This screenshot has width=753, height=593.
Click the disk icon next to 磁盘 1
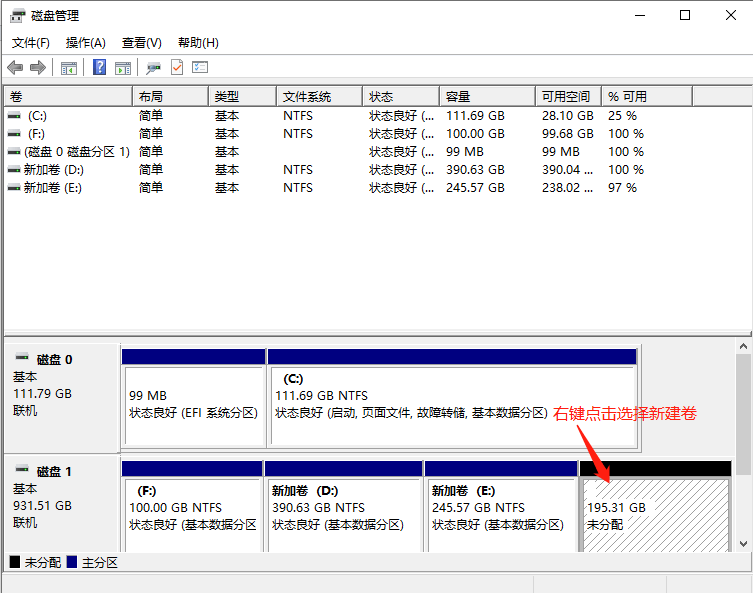click(22, 469)
